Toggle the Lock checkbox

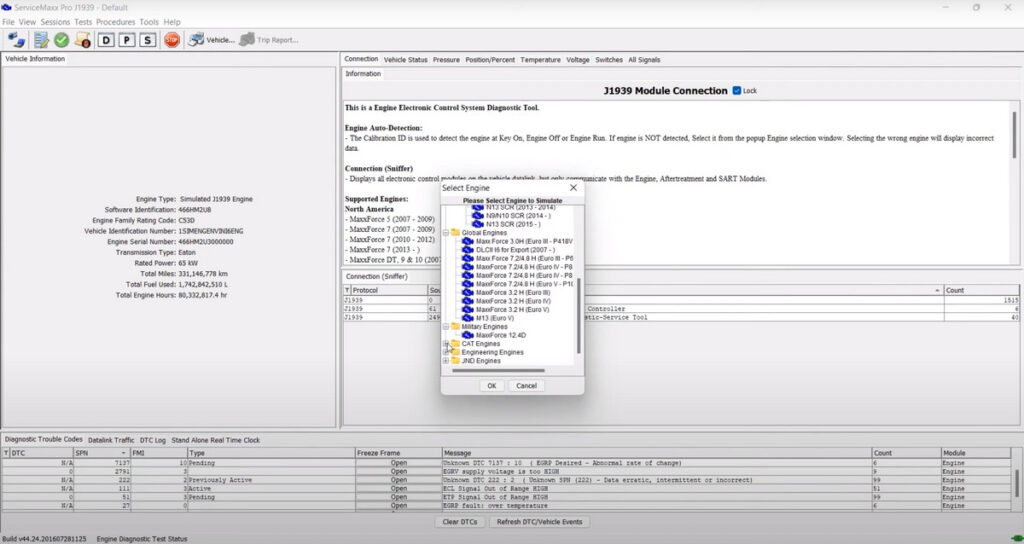coord(737,91)
